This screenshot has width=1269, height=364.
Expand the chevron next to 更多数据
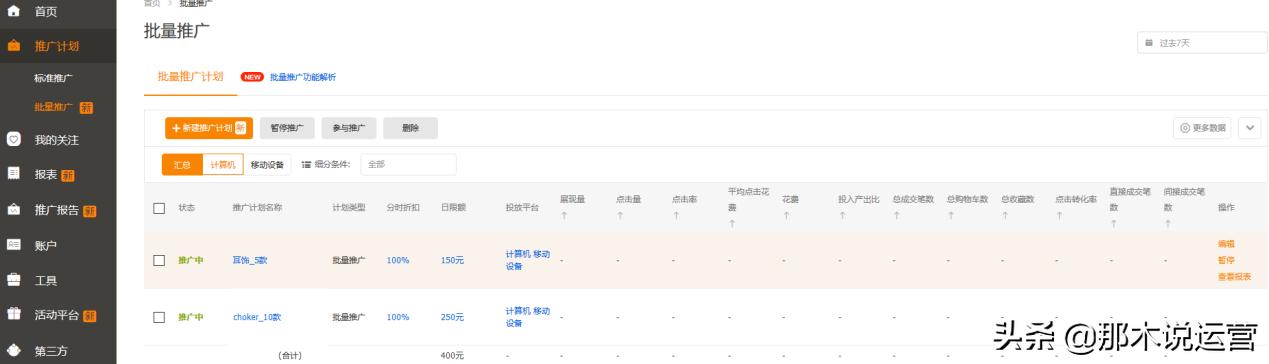point(1250,128)
